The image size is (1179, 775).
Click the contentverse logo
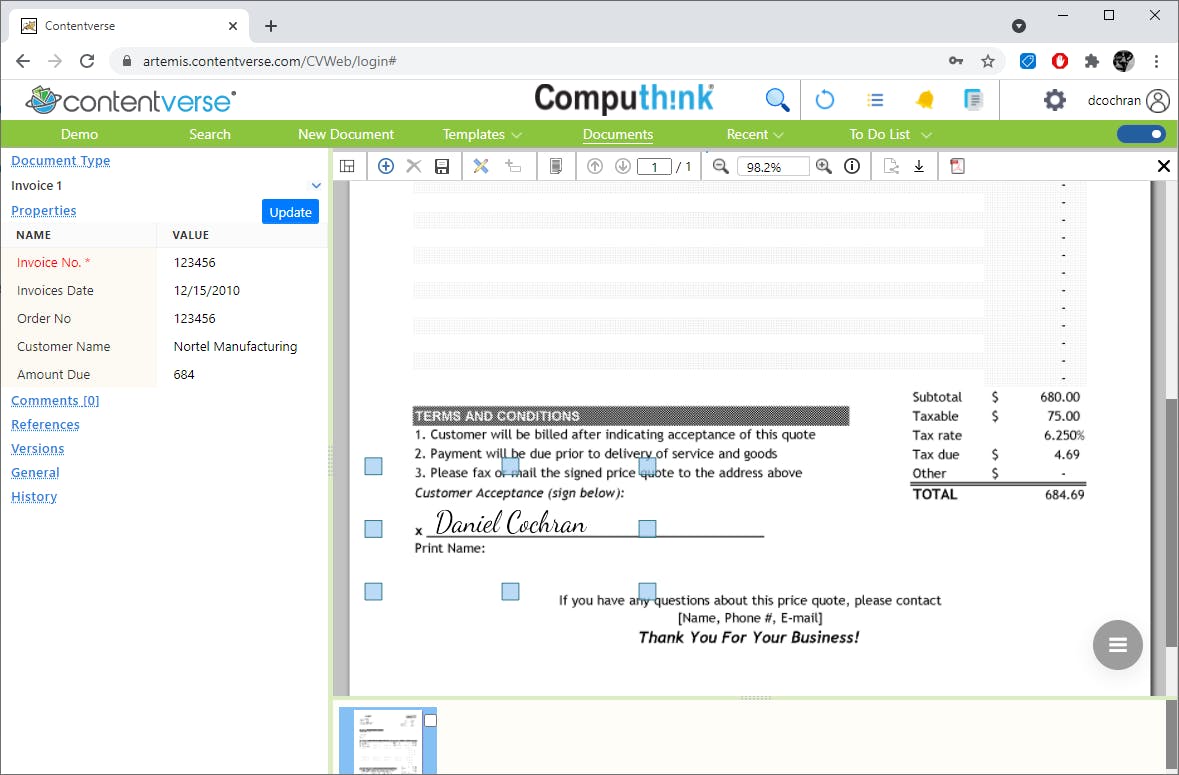click(130, 100)
